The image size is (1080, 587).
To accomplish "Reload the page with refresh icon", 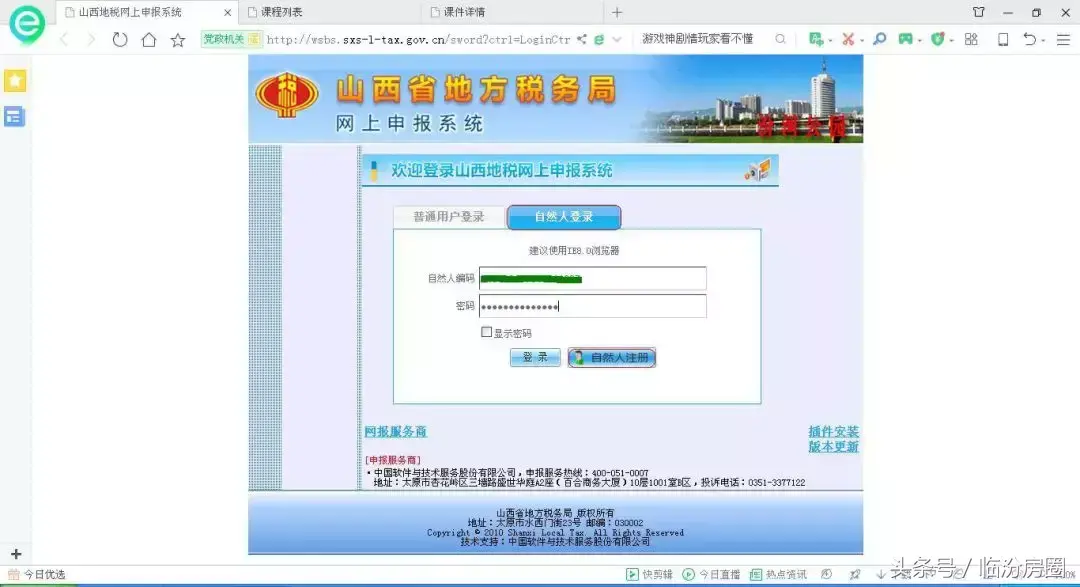I will point(120,39).
